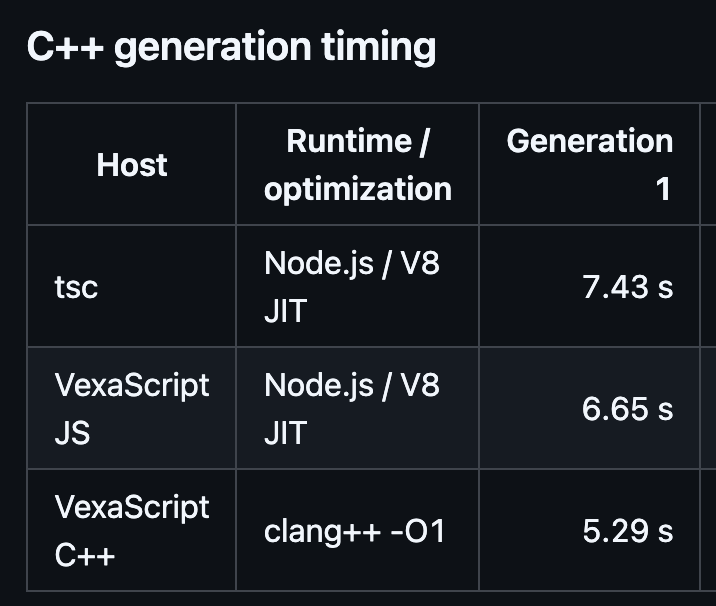Click 'C++' text under VexaScript in last row
Screen dimensions: 716x606
click(85, 555)
